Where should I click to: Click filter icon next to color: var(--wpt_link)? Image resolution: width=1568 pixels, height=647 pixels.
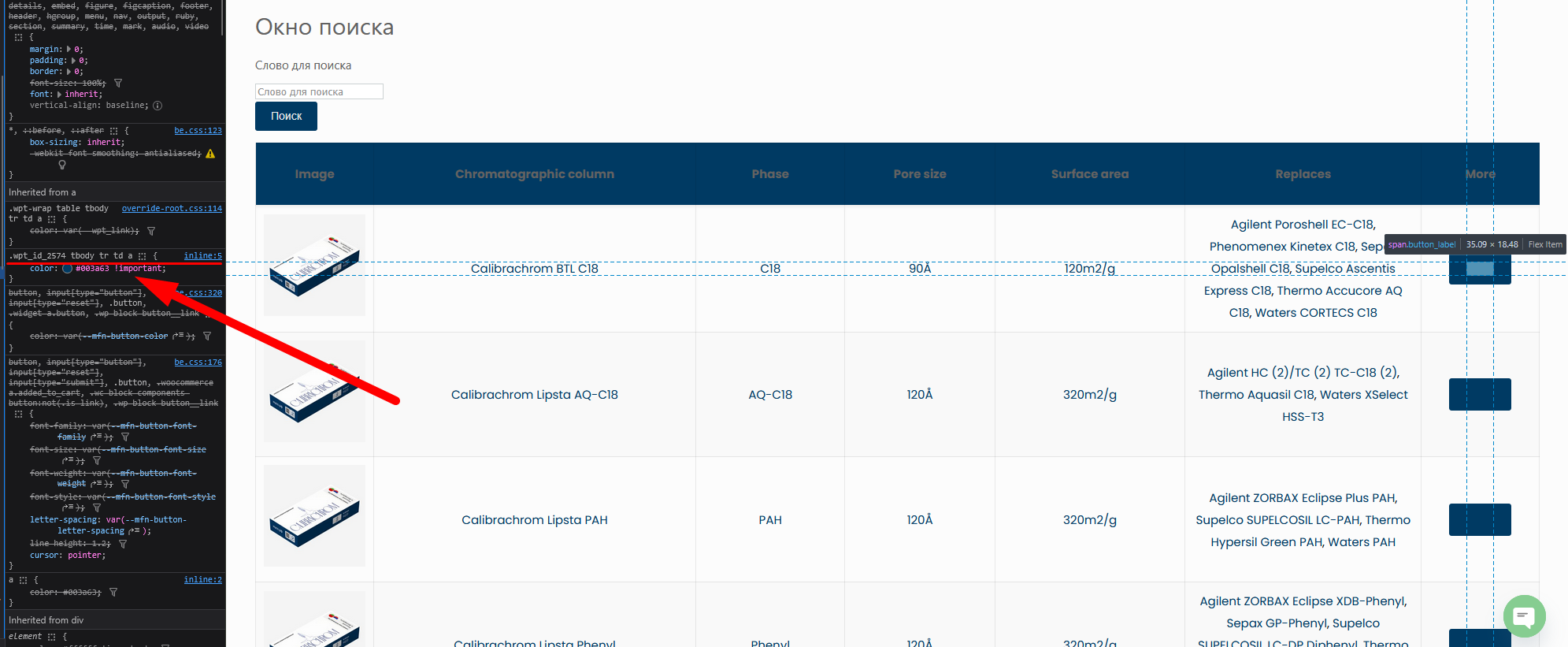coord(151,231)
